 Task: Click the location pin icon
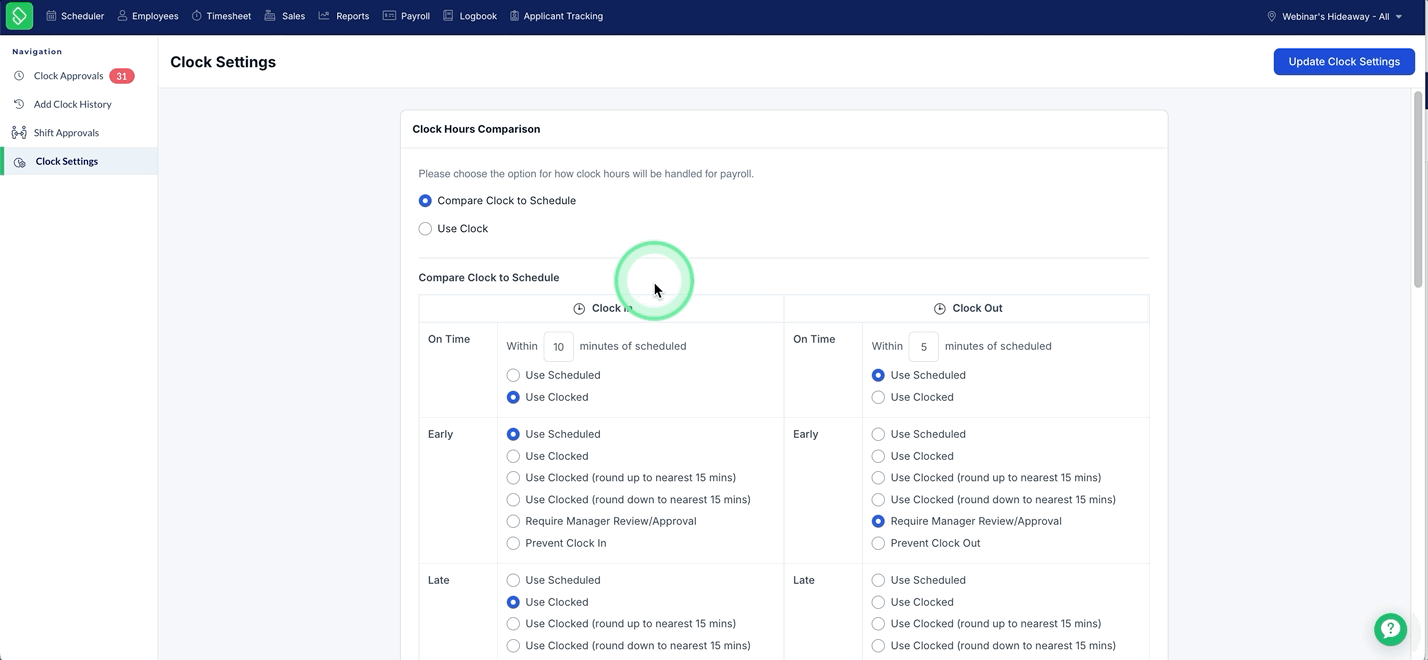click(x=1272, y=16)
